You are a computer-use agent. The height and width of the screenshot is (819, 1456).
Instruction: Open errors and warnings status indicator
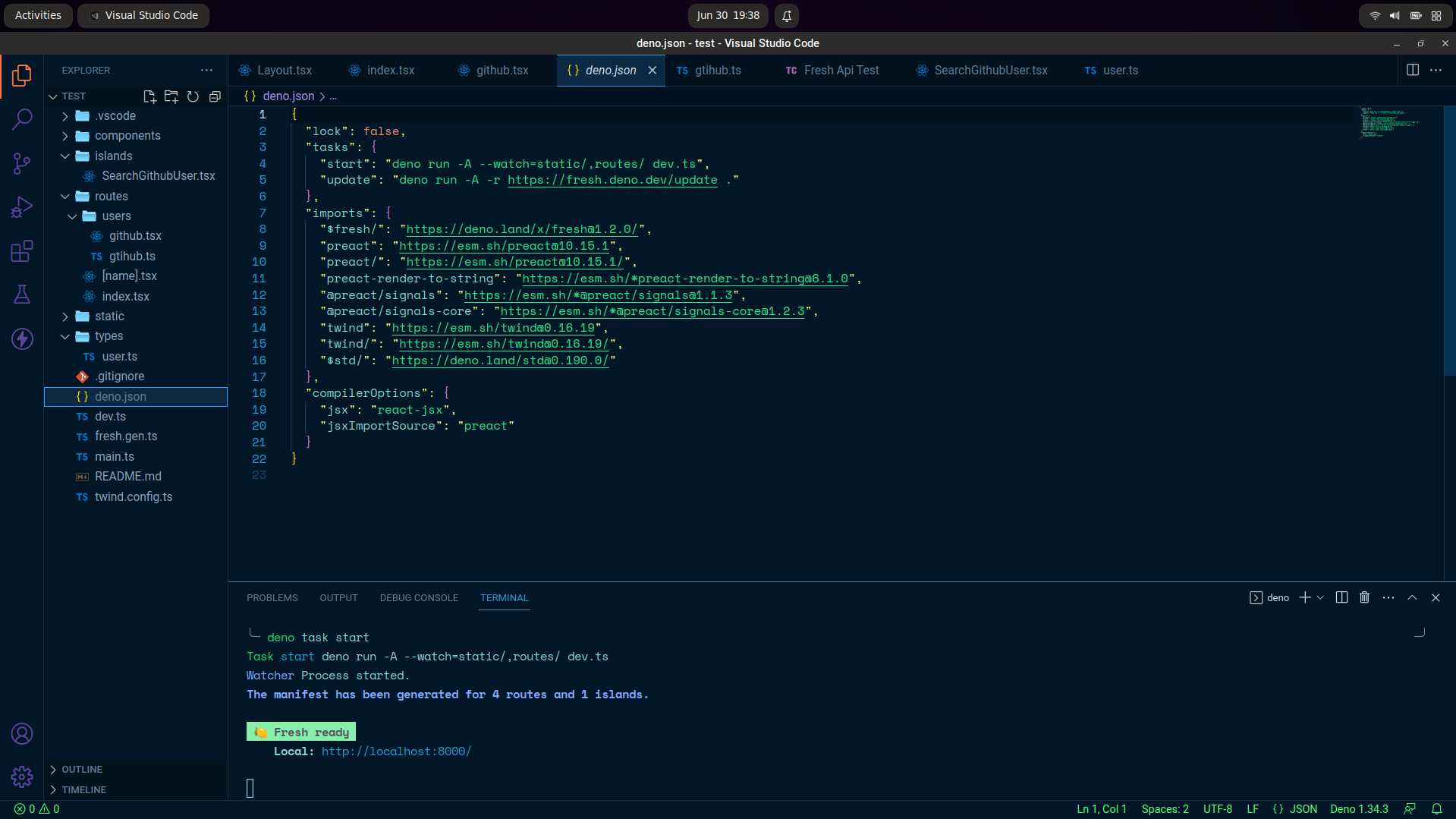(37, 809)
